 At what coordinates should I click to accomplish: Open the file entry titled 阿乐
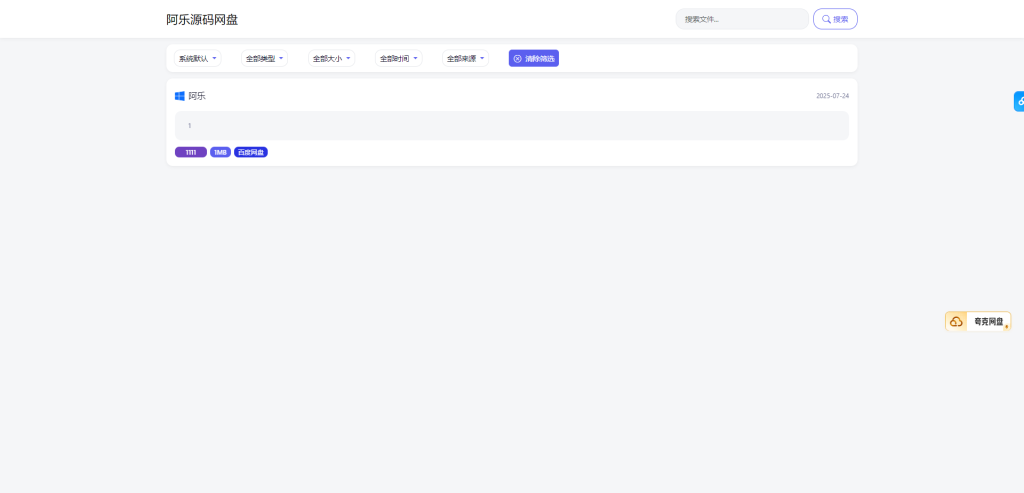(197, 96)
